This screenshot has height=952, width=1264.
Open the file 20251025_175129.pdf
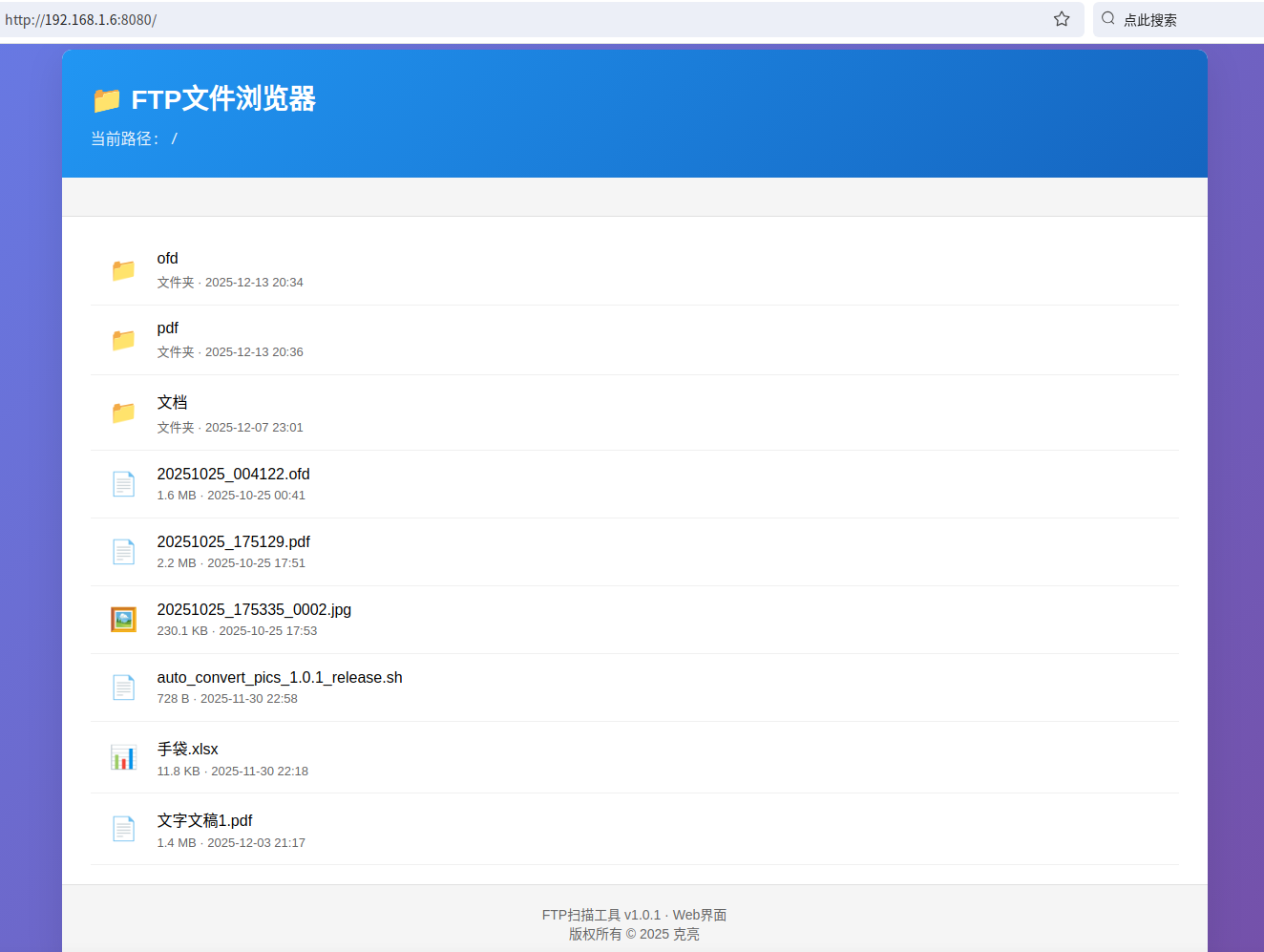[233, 541]
